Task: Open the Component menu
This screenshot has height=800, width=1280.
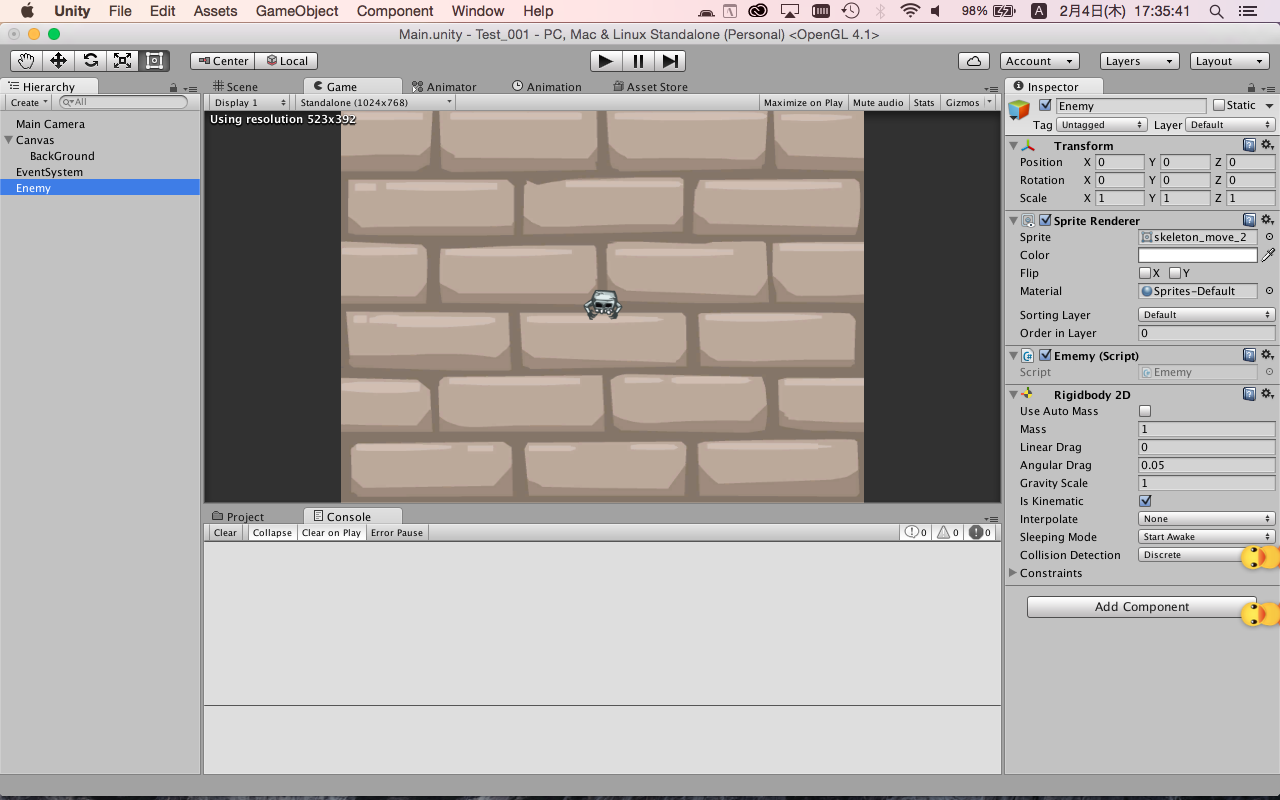Action: pyautogui.click(x=395, y=11)
